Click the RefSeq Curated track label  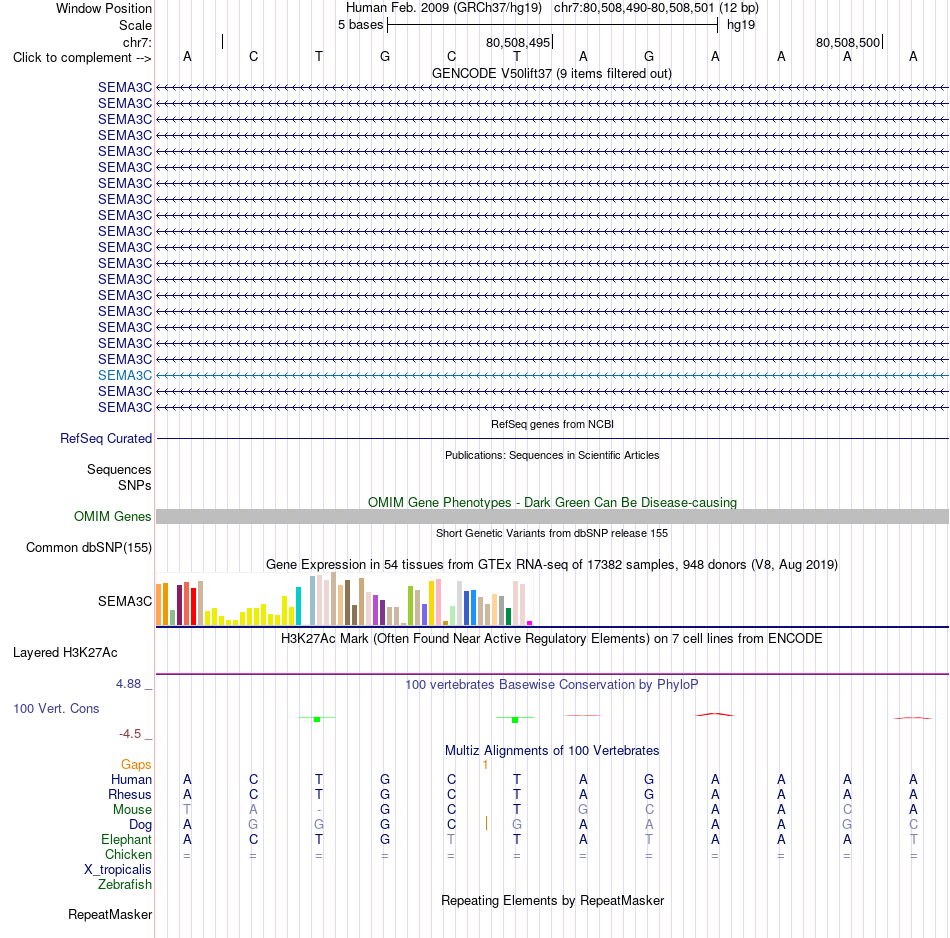pos(105,438)
